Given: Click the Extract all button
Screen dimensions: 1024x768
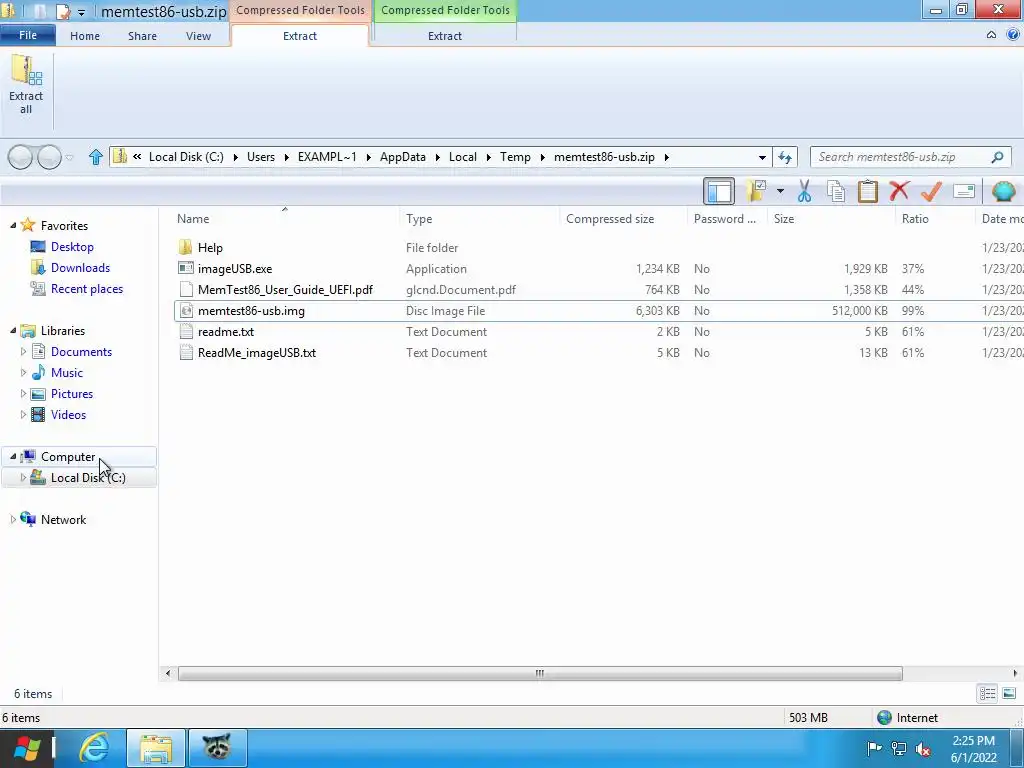Looking at the screenshot, I should [x=26, y=86].
